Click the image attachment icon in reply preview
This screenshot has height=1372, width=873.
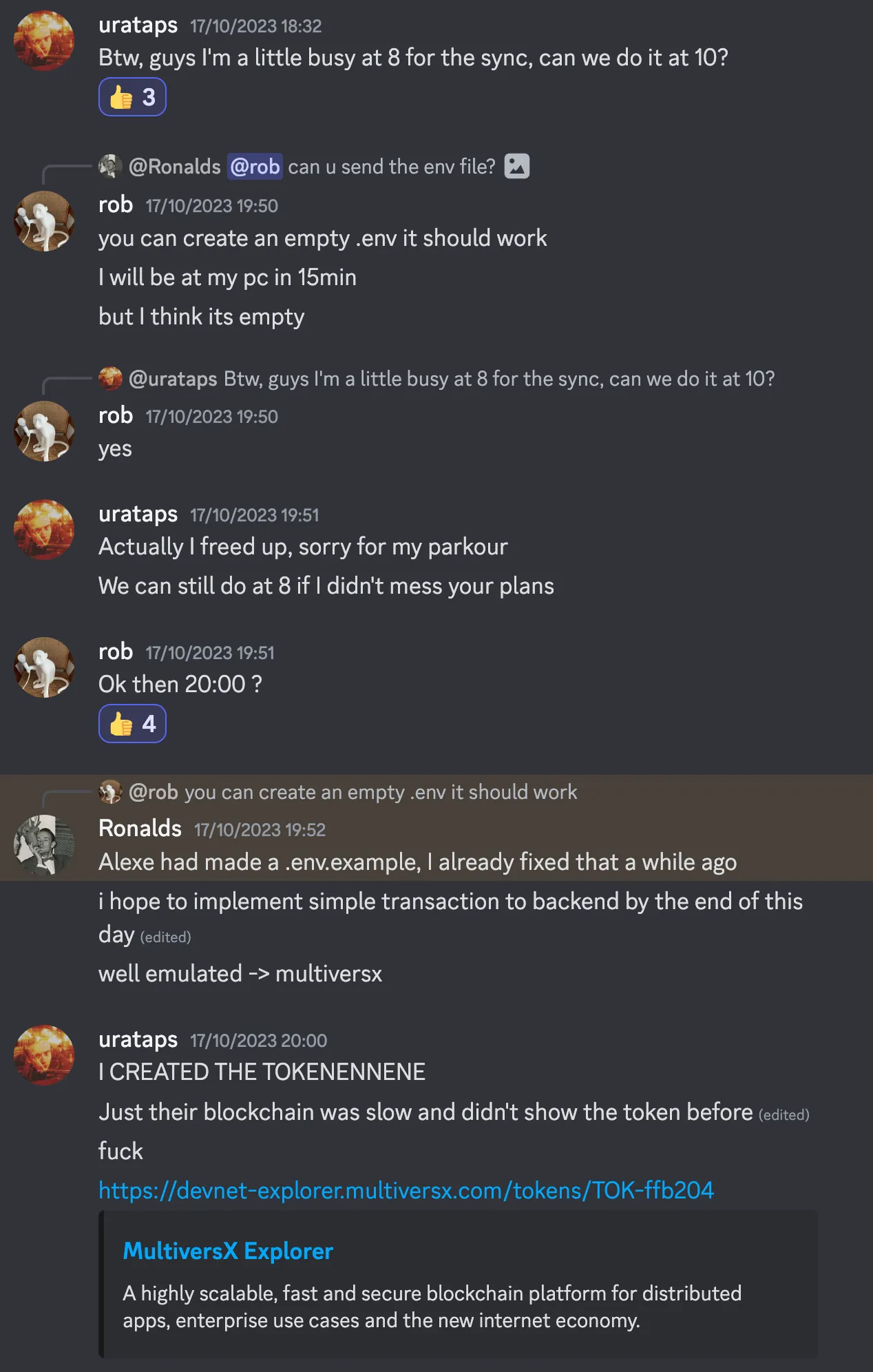click(x=516, y=166)
